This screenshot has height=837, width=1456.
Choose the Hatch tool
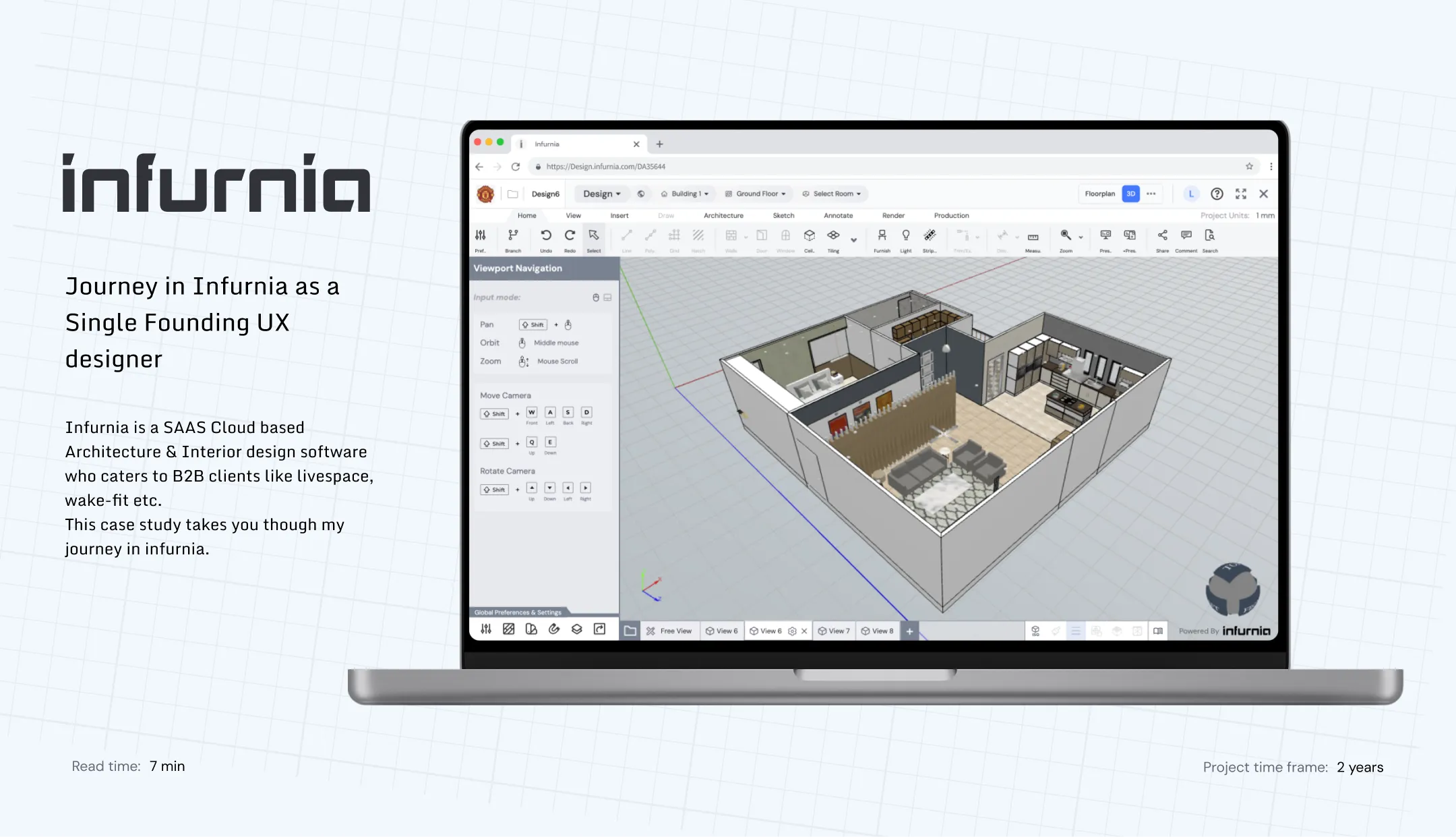pyautogui.click(x=698, y=239)
